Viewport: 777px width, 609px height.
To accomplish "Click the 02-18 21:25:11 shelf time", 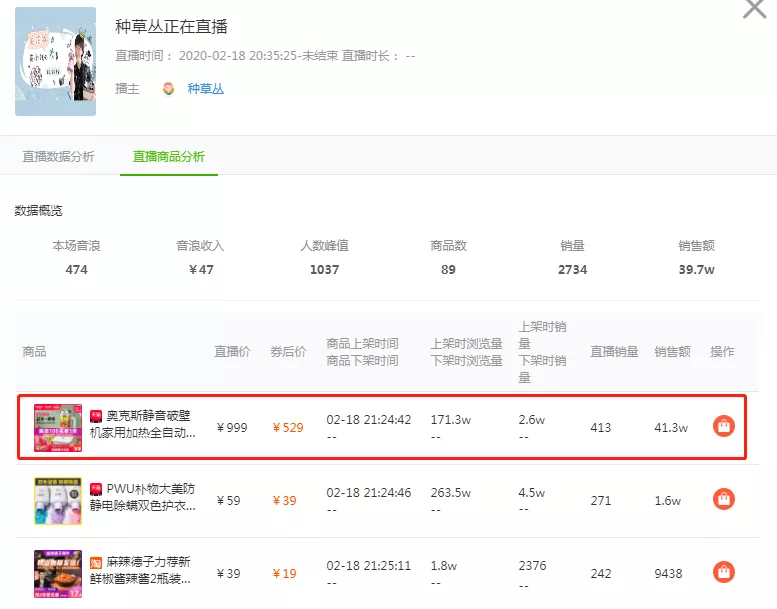I will [369, 565].
